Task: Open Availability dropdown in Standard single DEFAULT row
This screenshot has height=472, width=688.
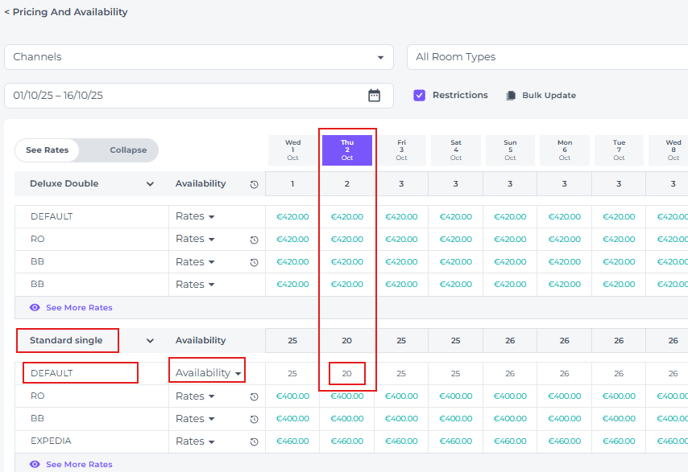Action: click(x=209, y=373)
